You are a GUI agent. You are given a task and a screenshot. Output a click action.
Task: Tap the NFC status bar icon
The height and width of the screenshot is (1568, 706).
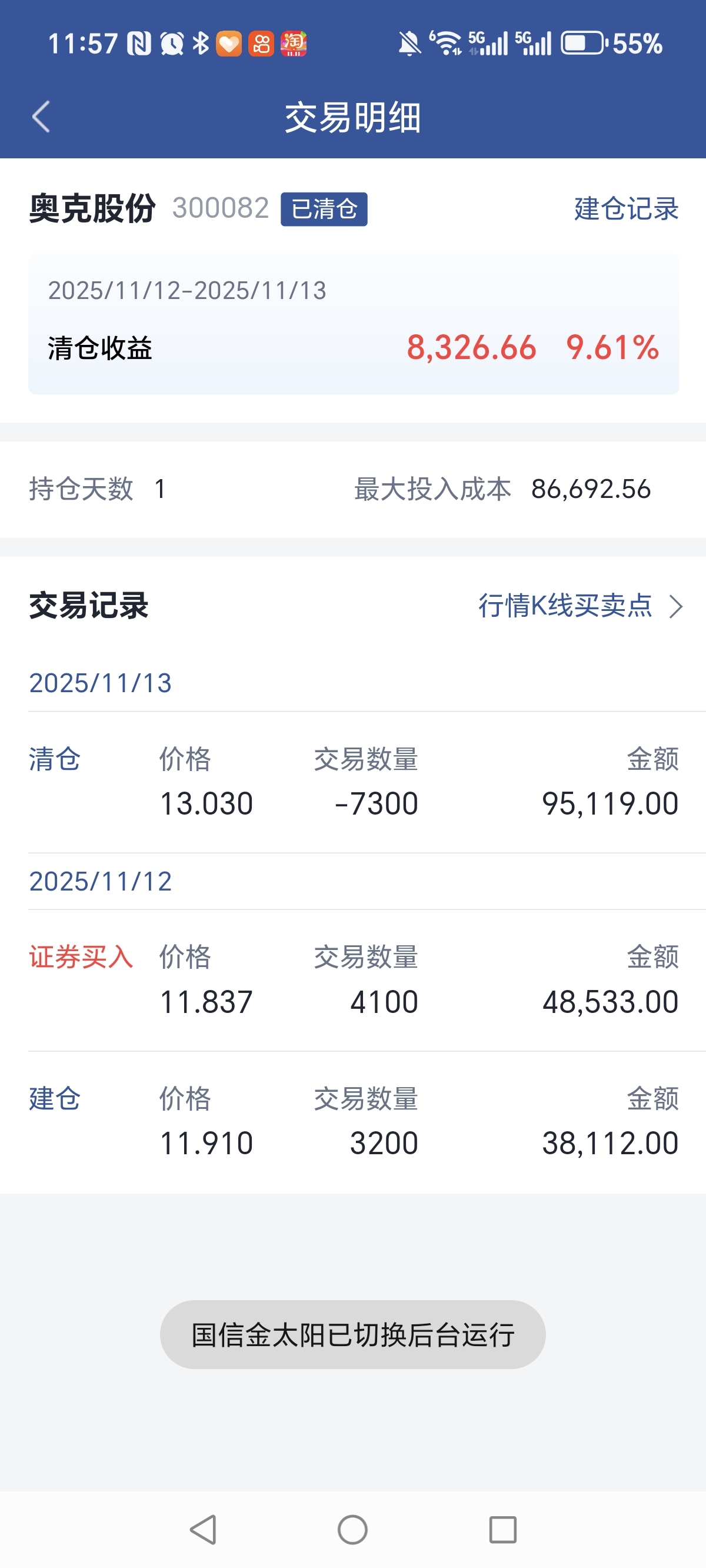[139, 44]
